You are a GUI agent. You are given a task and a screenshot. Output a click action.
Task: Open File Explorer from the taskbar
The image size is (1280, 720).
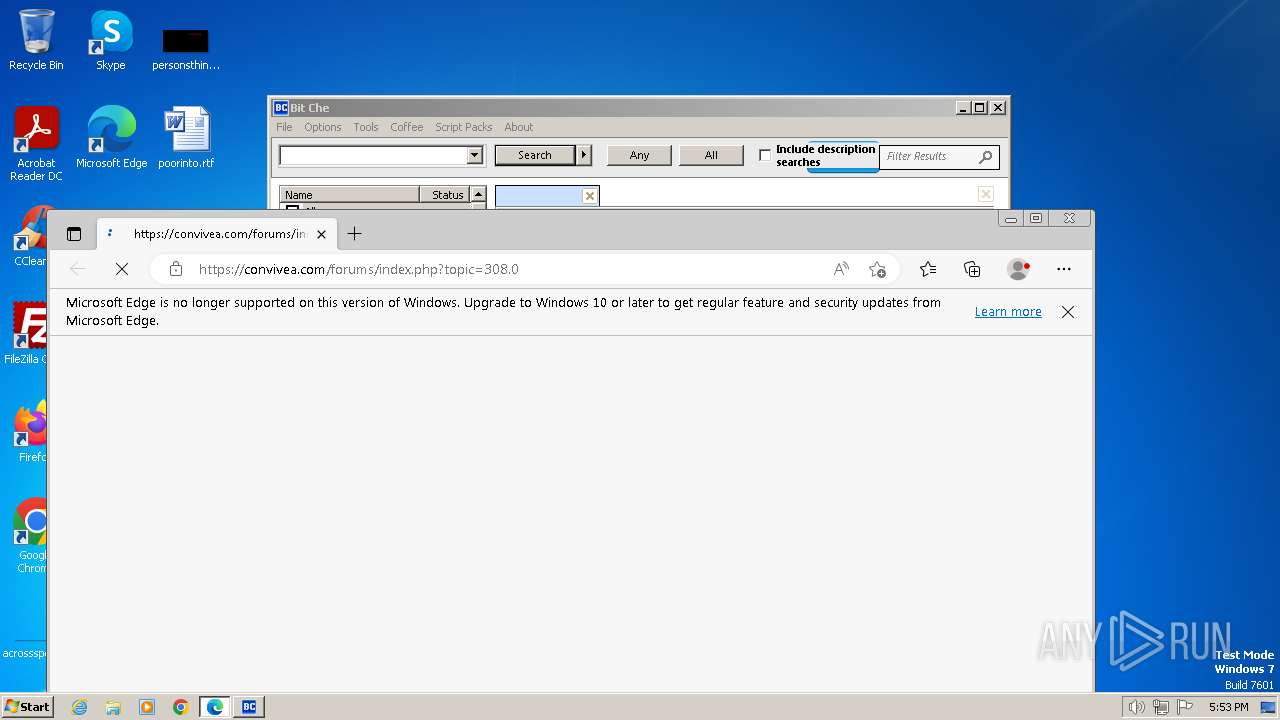point(113,707)
